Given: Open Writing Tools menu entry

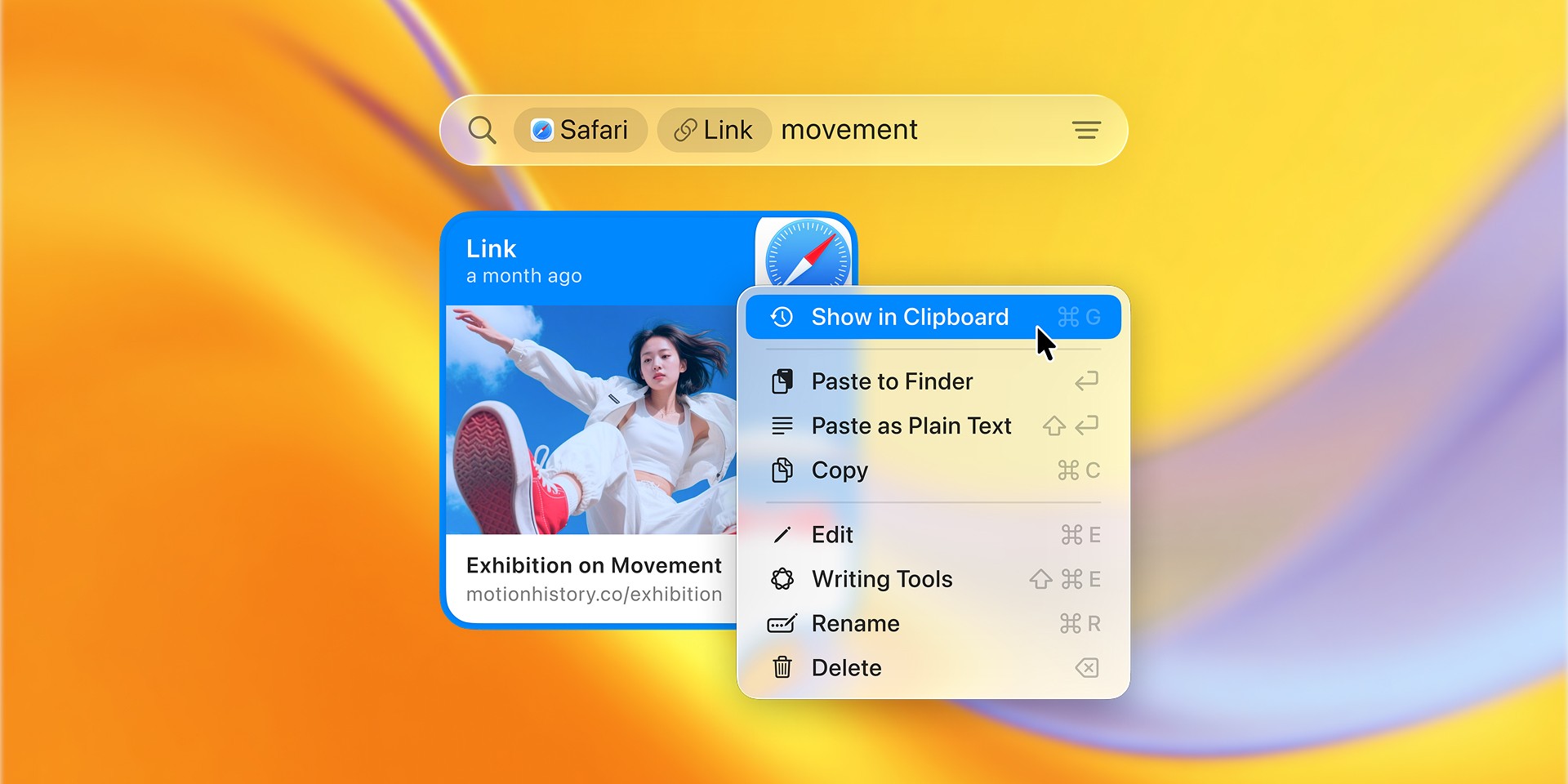Looking at the screenshot, I should pos(933,579).
